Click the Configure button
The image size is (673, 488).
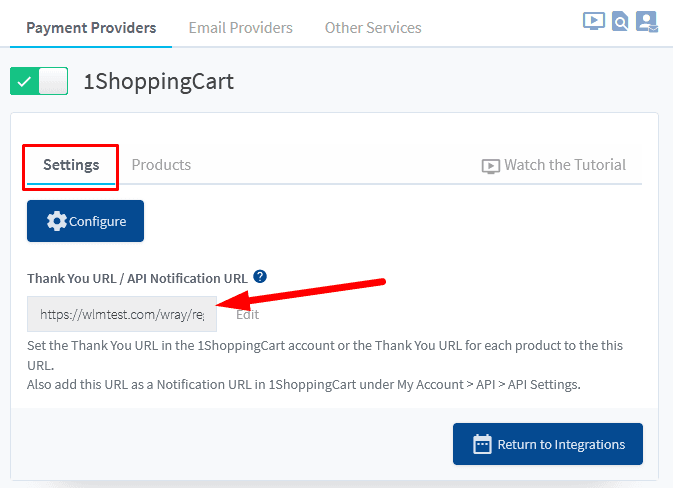(85, 221)
